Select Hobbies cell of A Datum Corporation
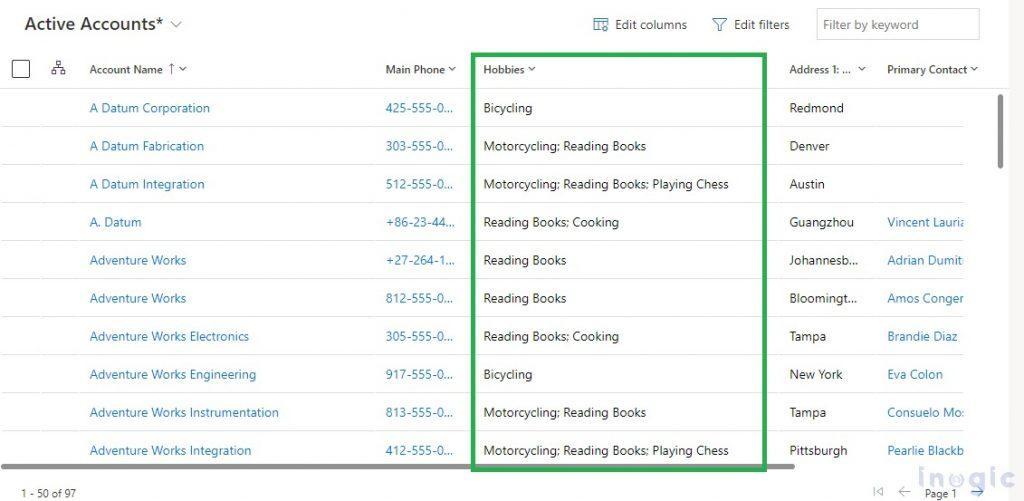Viewport: 1024px width, 501px height. pos(507,108)
